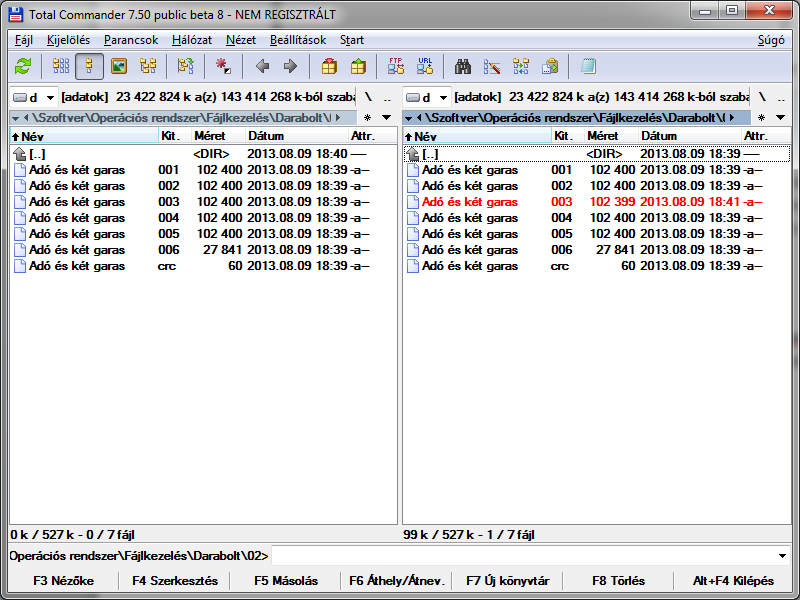Launch the multi-rename tool with pencil icon
The height and width of the screenshot is (600, 800).
(x=492, y=66)
